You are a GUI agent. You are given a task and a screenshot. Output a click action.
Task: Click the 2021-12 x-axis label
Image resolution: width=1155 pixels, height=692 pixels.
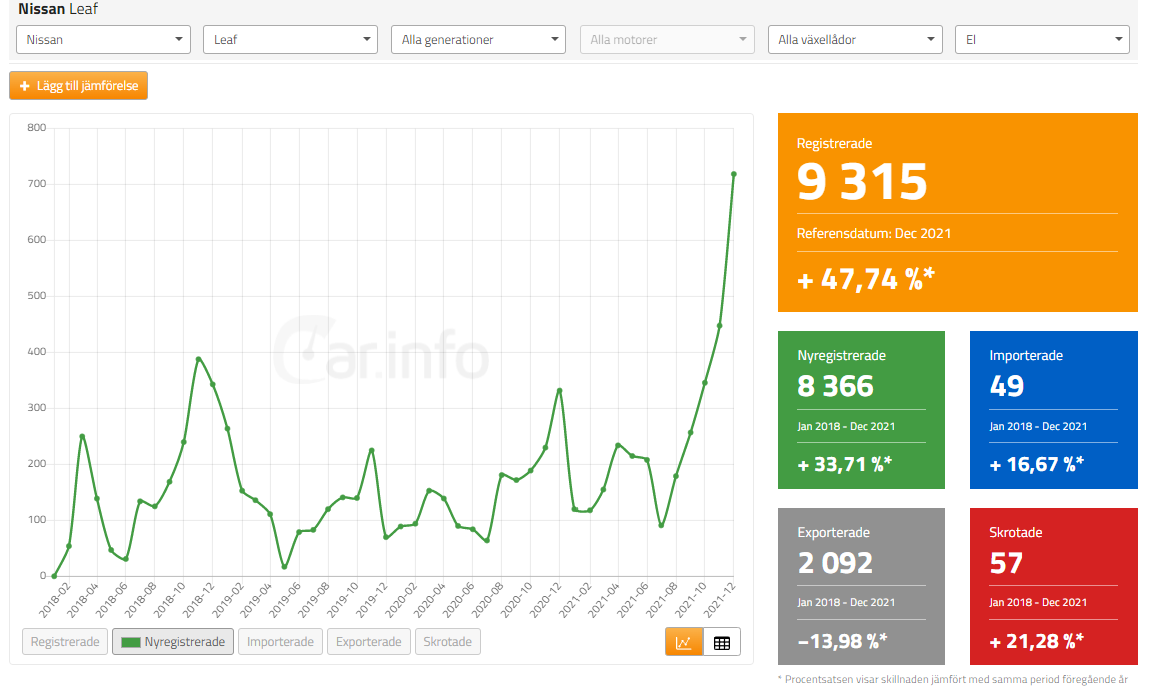pyautogui.click(x=720, y=599)
